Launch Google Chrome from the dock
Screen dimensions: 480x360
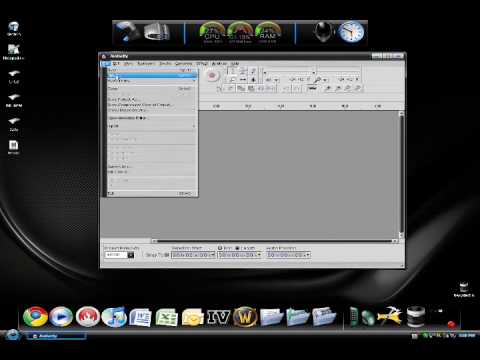(35, 316)
